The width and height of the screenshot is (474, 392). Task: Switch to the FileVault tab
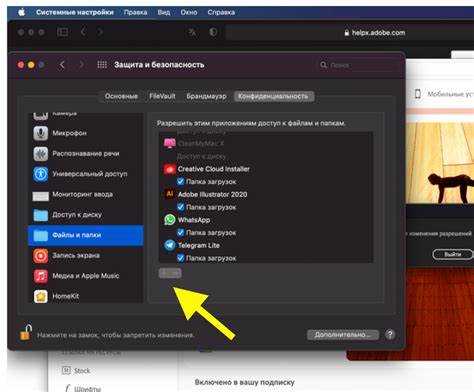tap(162, 96)
